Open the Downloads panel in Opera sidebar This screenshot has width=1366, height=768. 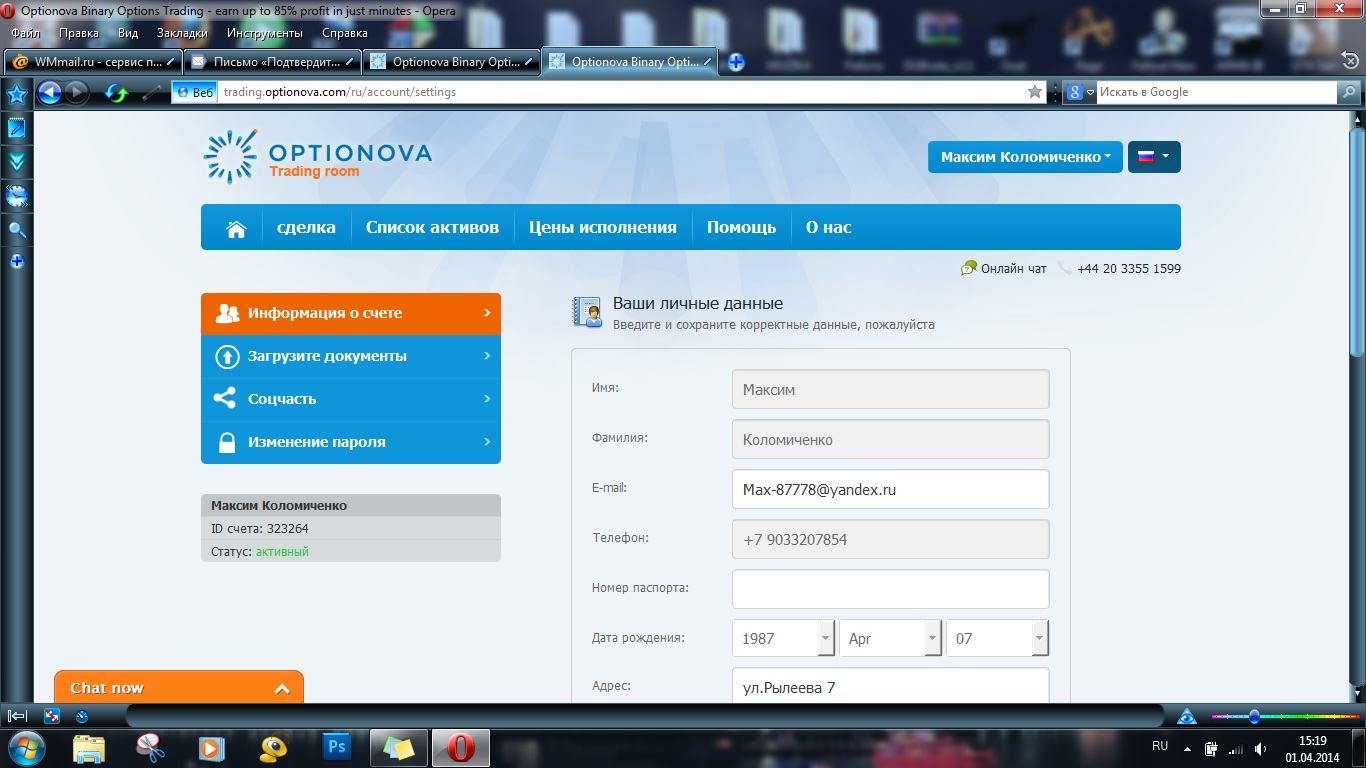[16, 162]
